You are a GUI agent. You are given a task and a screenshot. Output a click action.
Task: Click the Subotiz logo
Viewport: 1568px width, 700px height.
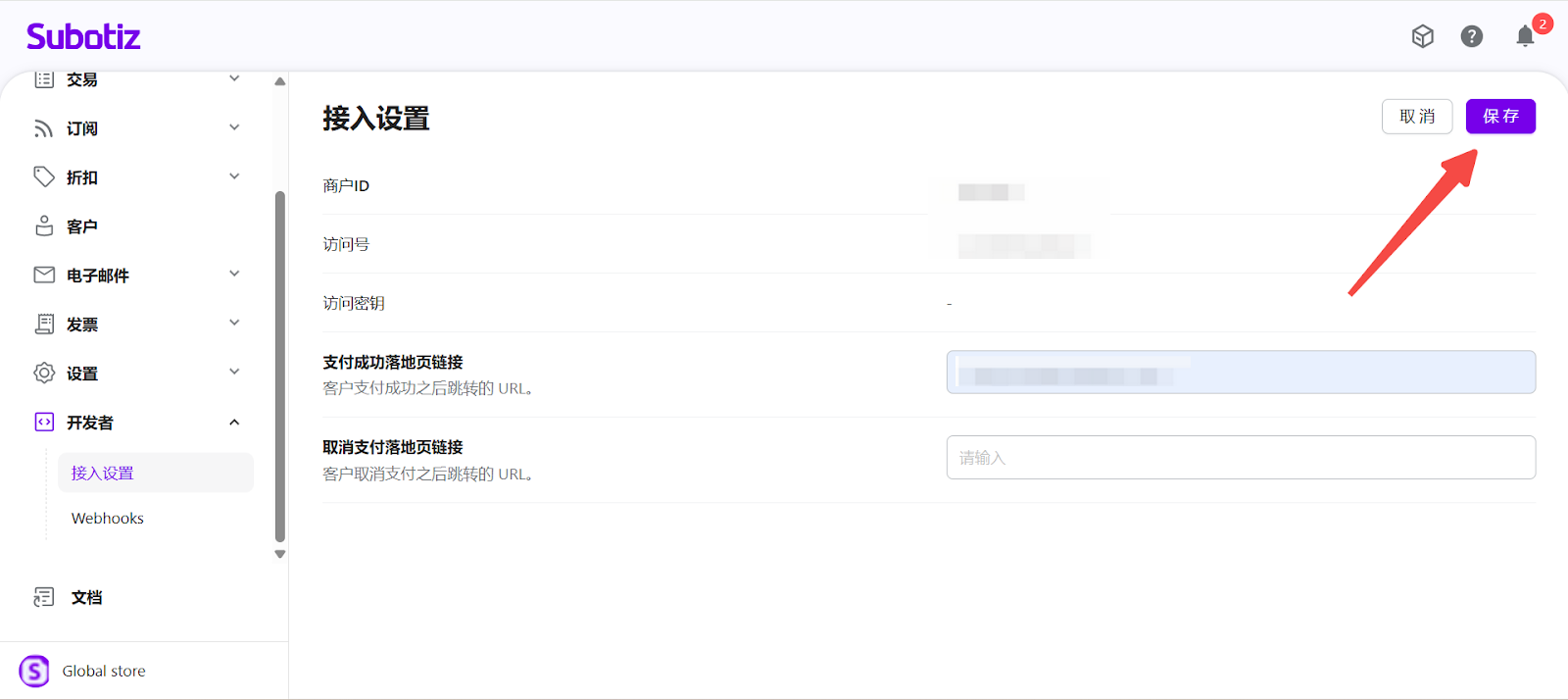click(x=83, y=37)
